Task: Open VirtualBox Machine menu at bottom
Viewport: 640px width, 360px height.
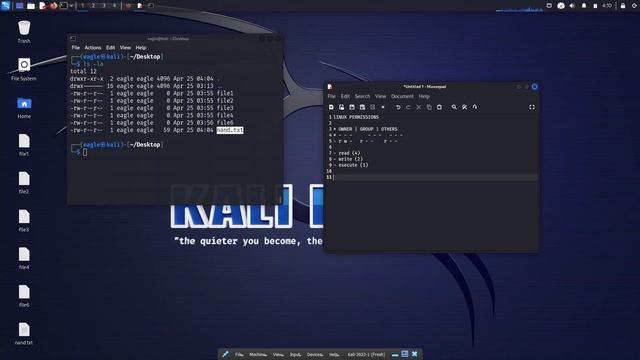Action: (258, 354)
